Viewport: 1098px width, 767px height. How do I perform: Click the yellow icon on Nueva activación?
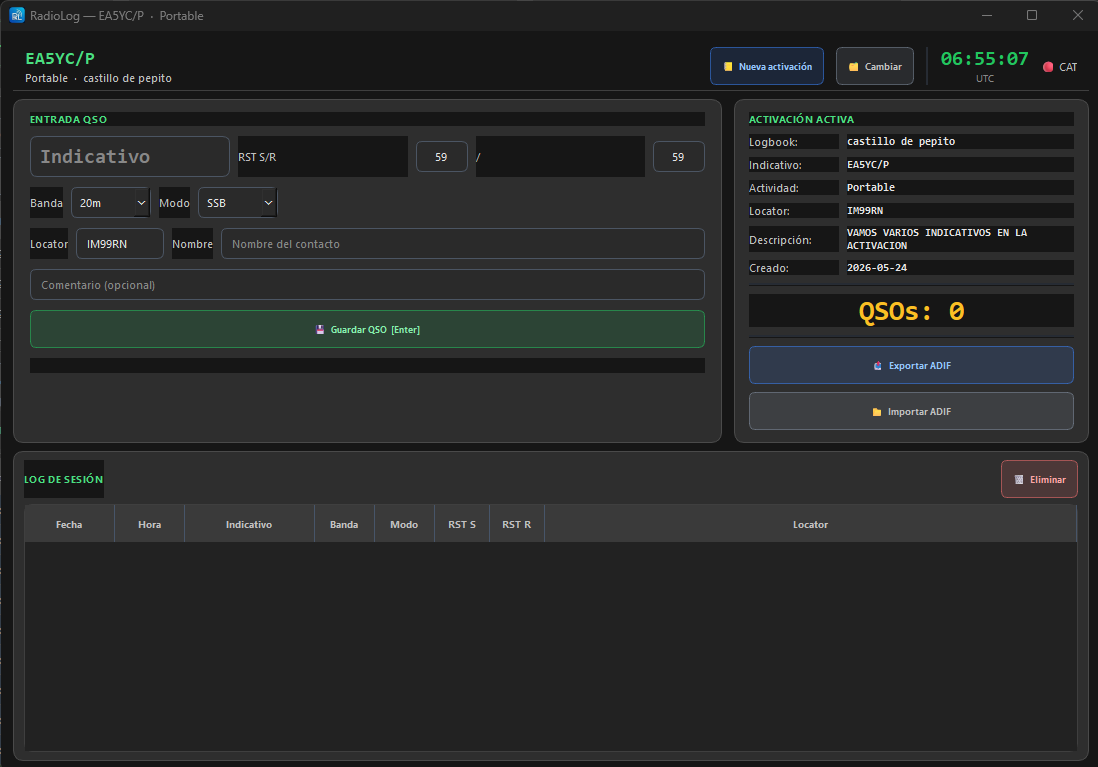tap(728, 67)
